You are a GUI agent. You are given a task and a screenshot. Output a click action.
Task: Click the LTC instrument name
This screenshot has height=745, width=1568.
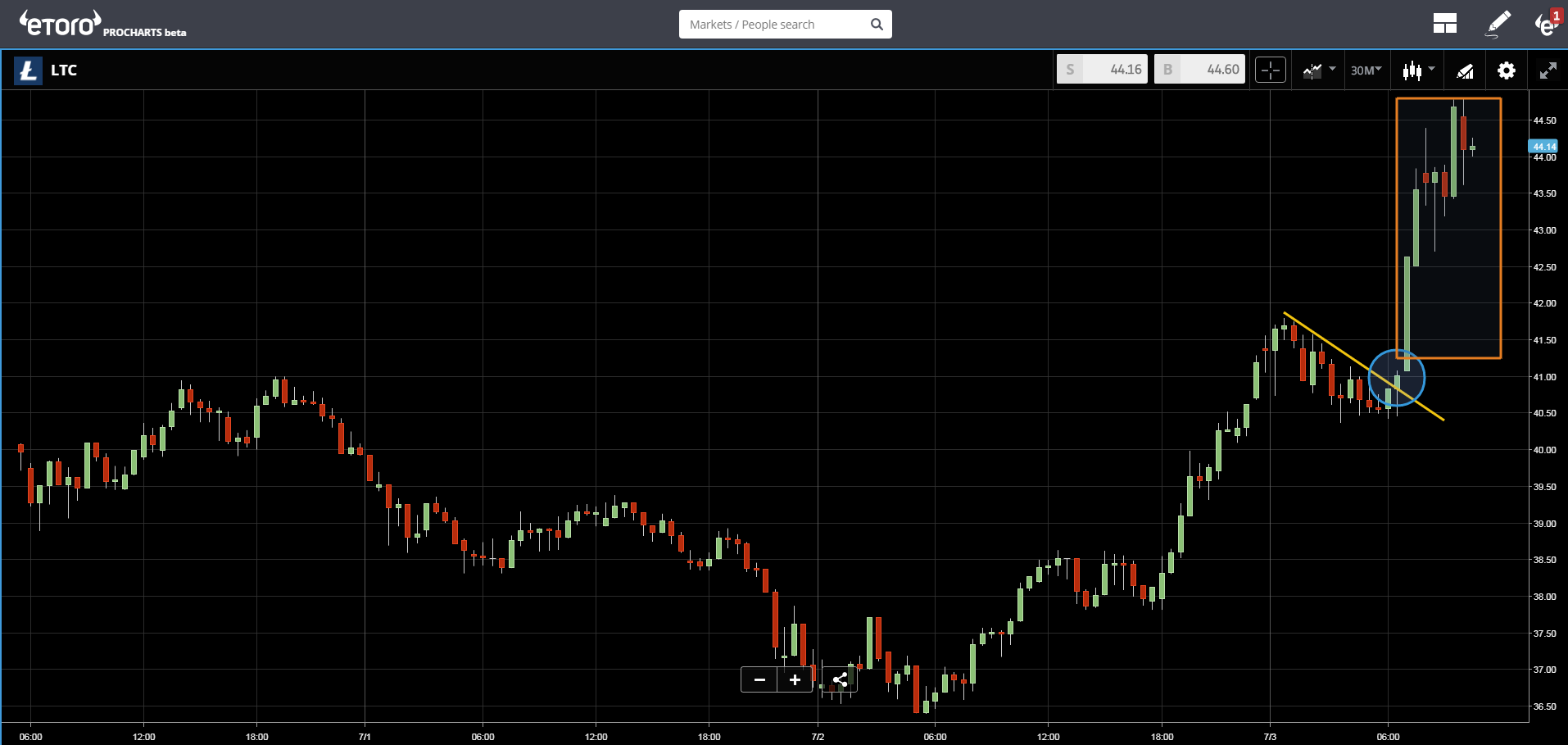[x=64, y=70]
